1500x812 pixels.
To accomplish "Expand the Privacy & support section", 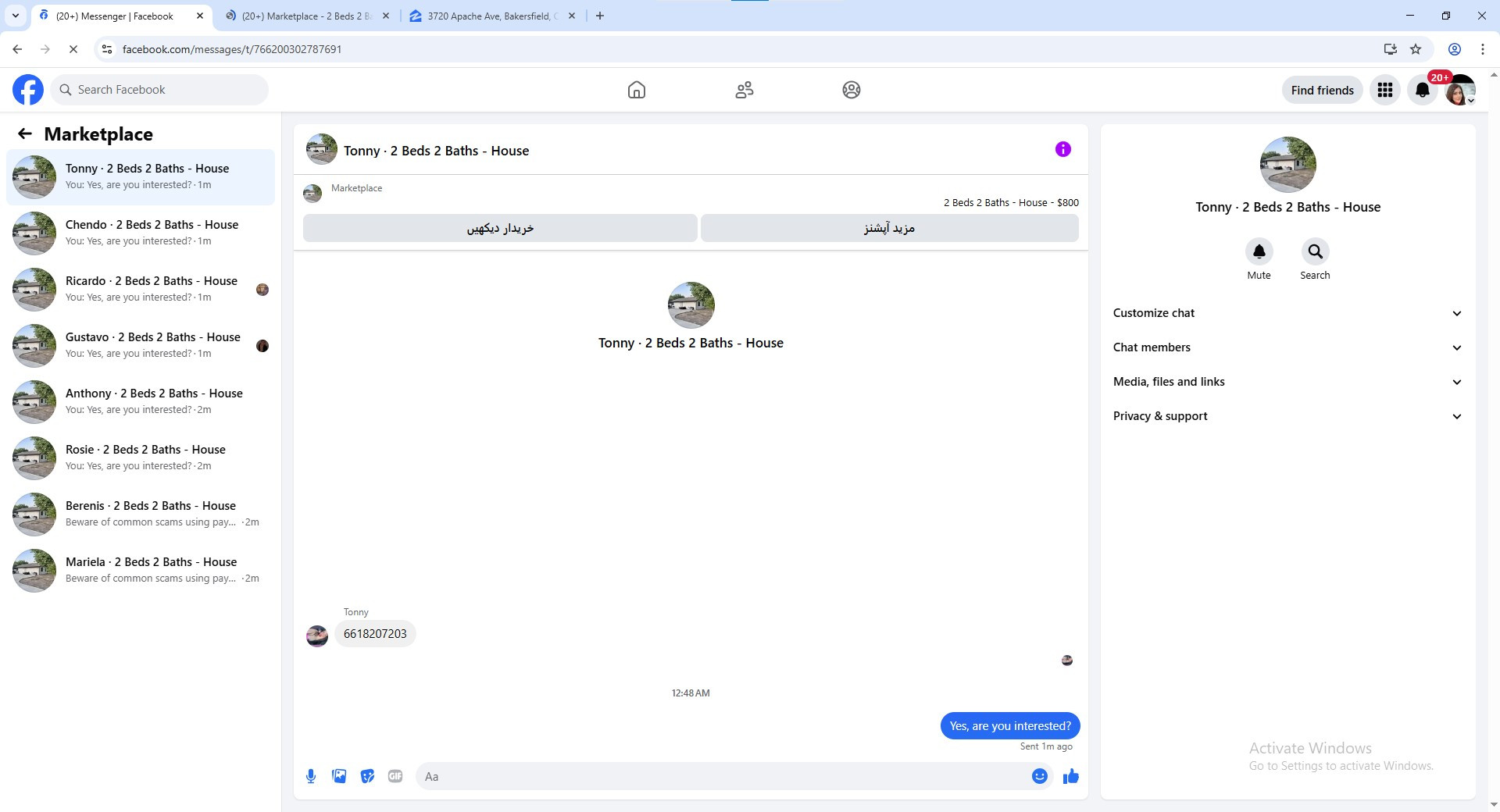I will [x=1287, y=416].
